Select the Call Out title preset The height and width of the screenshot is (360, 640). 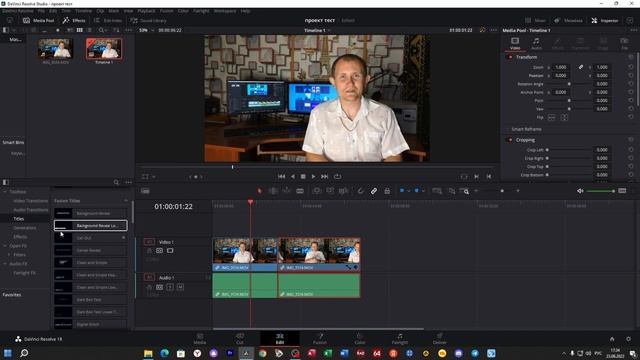(x=91, y=238)
